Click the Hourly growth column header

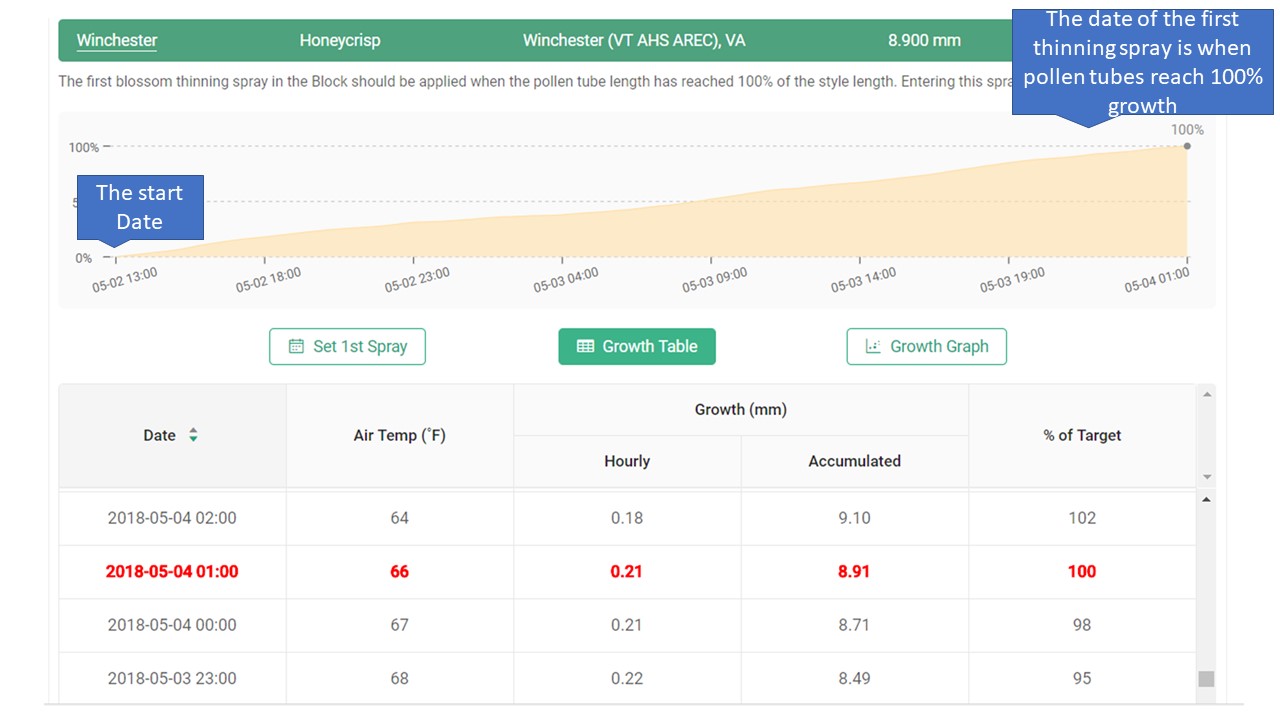pos(627,461)
